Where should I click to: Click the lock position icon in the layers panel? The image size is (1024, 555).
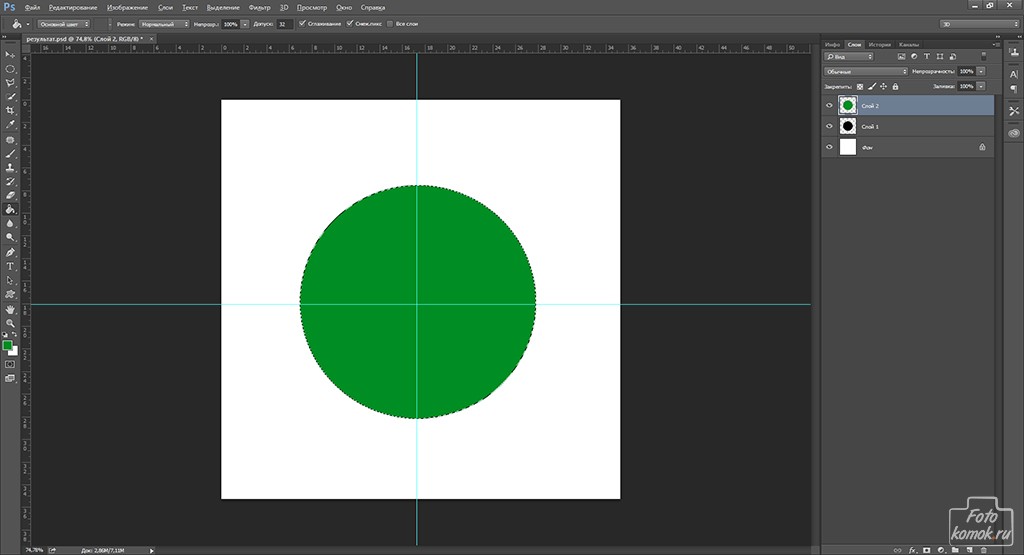pos(883,87)
